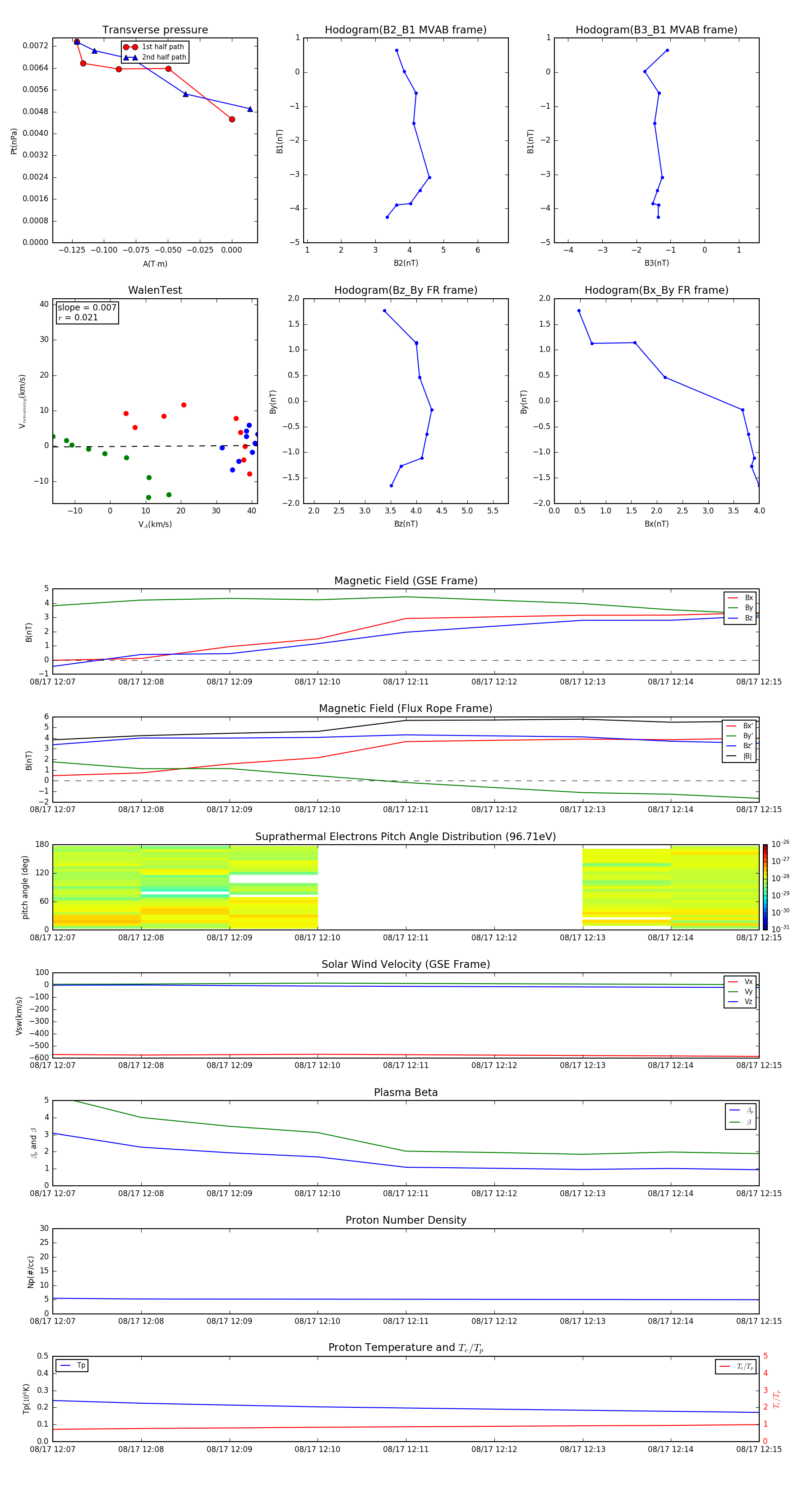Click the V_A(km/s) x-axis label
Image resolution: width=812 pixels, height=1489 pixels.
(x=155, y=524)
